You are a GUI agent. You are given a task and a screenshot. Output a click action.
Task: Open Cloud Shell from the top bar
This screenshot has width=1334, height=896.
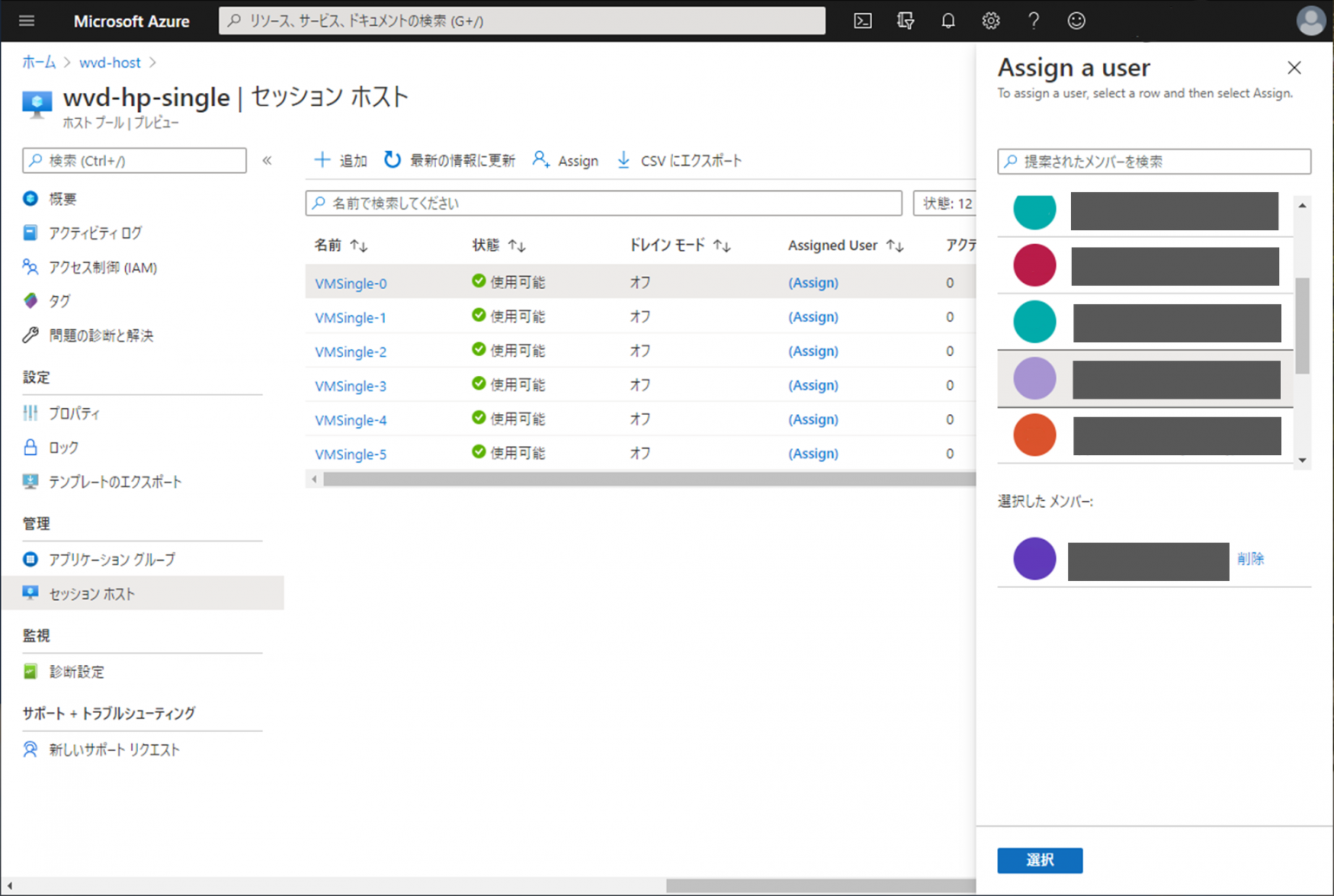pos(862,21)
